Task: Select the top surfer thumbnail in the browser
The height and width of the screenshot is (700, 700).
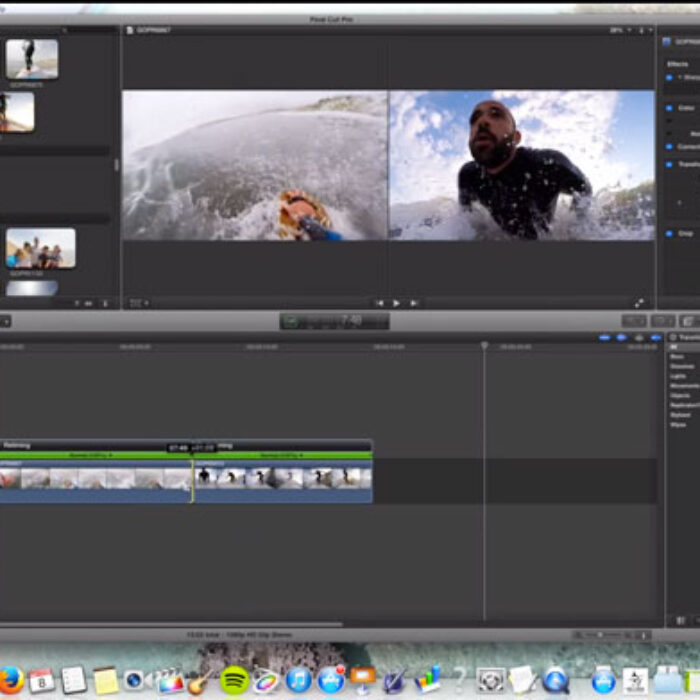Action: point(32,59)
